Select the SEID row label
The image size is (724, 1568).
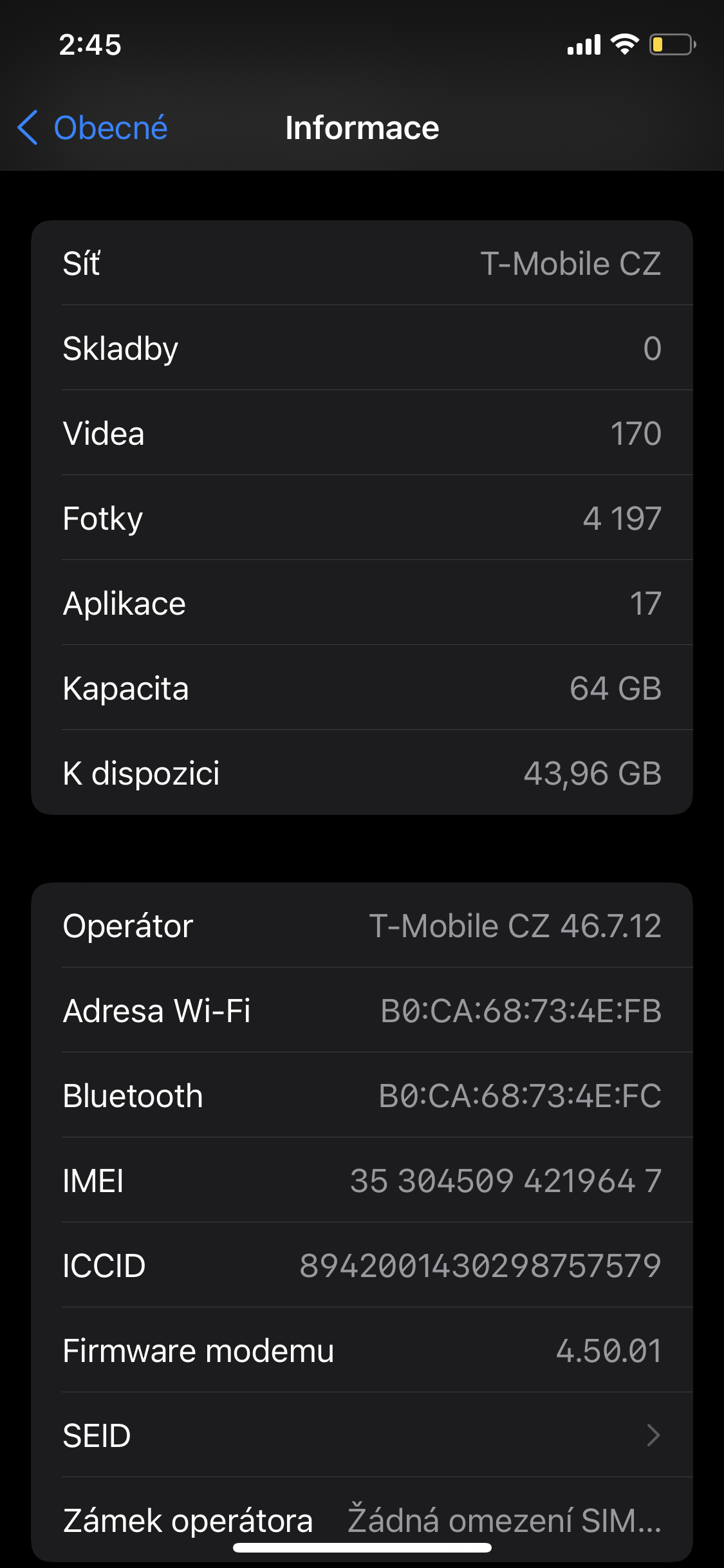click(97, 1435)
